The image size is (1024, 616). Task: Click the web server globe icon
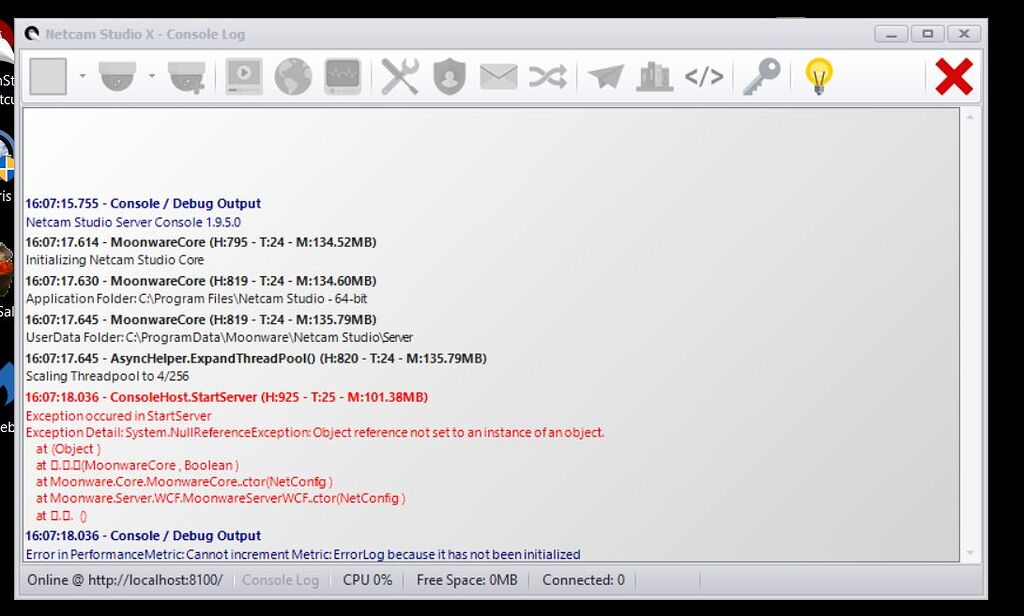[292, 77]
